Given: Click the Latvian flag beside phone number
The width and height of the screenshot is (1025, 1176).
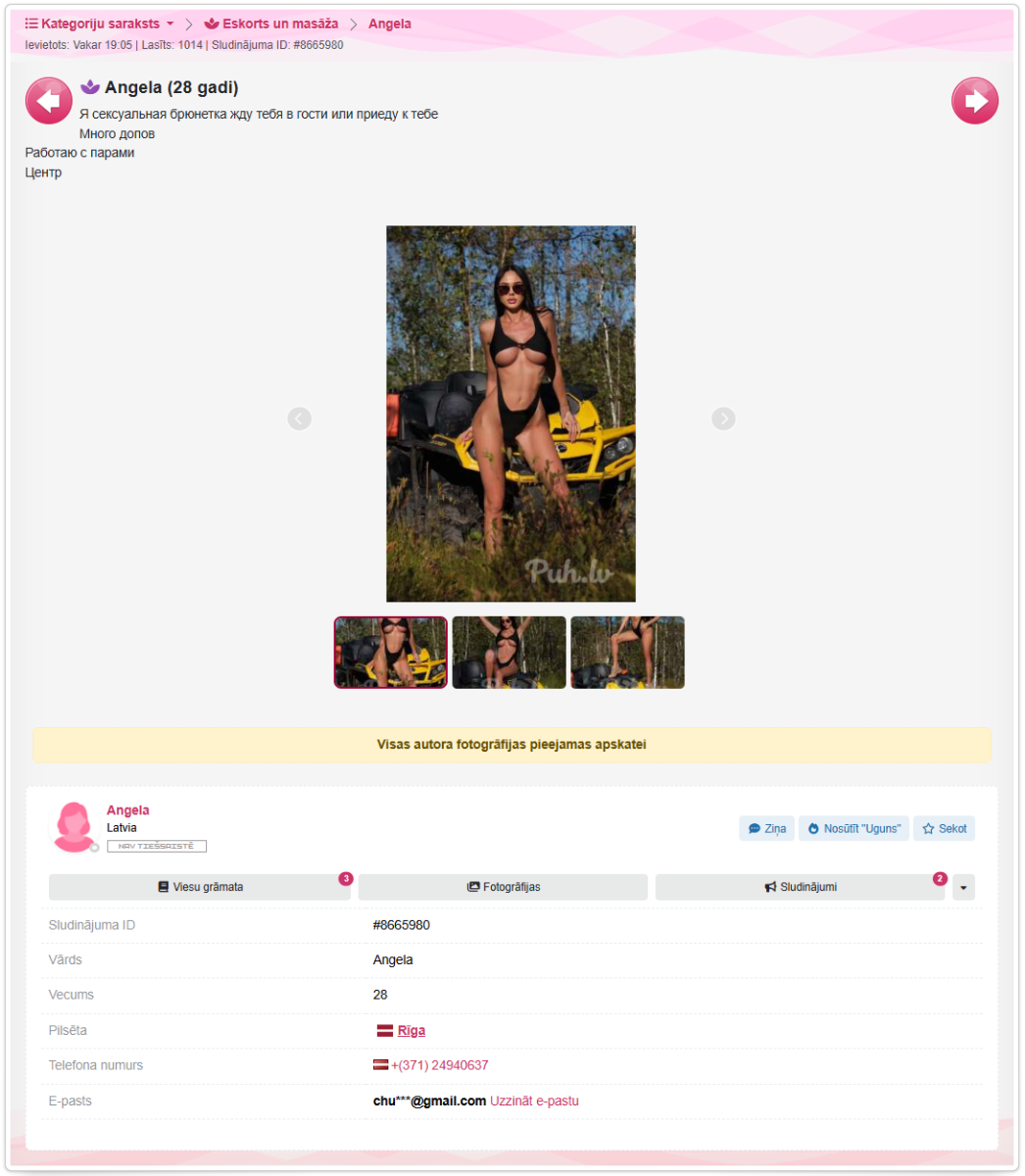Looking at the screenshot, I should [380, 1065].
